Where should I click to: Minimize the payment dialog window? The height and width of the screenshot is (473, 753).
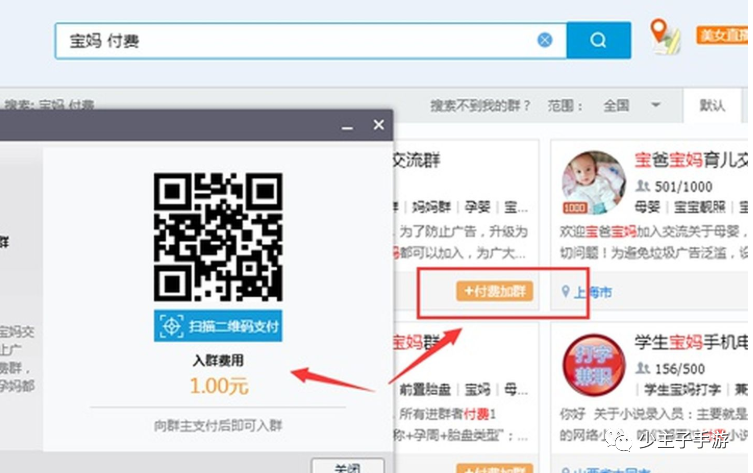347,127
